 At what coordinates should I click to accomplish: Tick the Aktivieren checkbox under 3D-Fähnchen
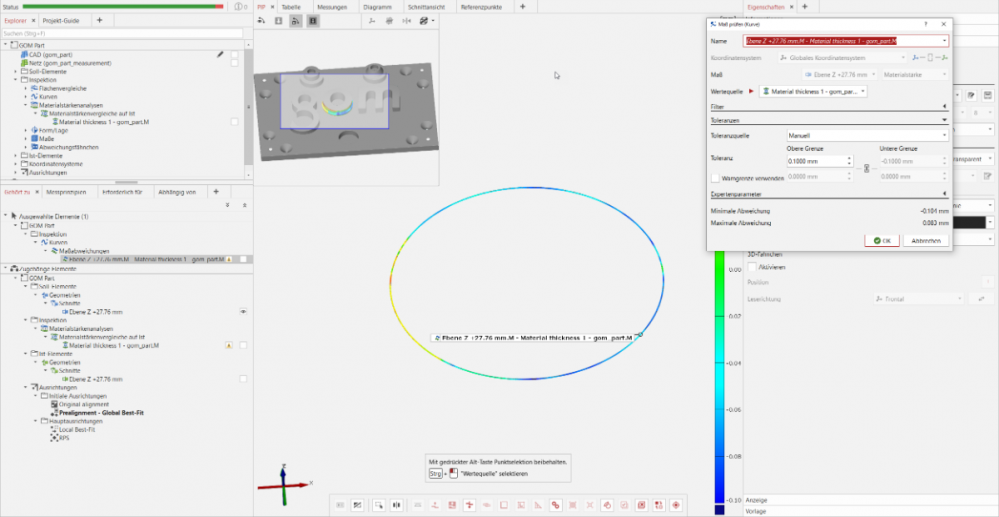click(752, 268)
